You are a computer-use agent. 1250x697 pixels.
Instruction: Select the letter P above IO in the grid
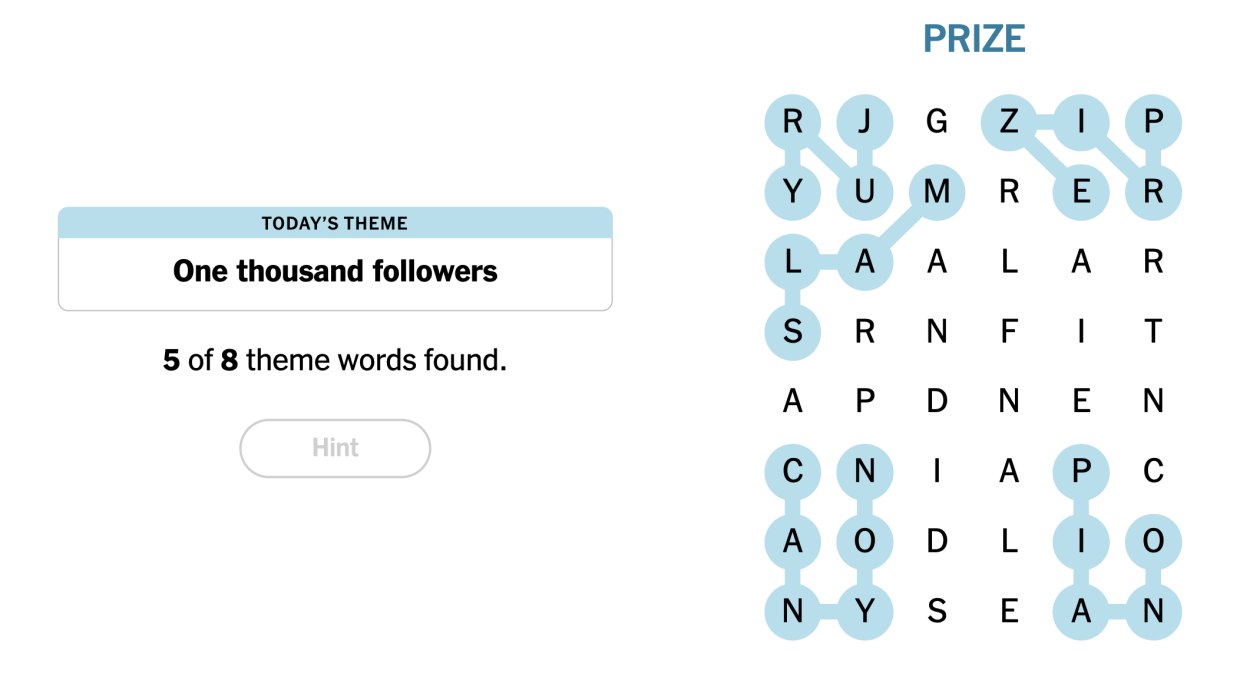[1082, 472]
